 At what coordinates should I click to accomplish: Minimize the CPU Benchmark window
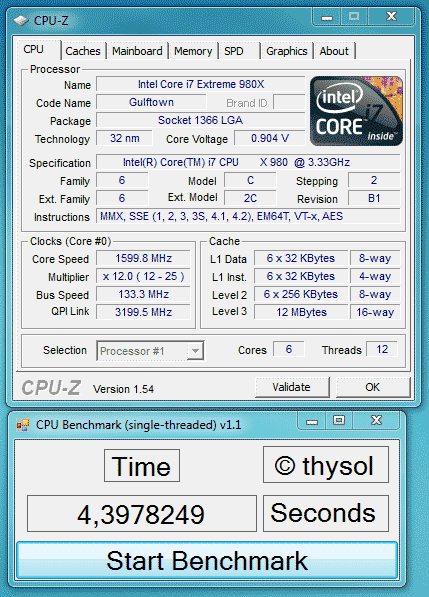312,421
